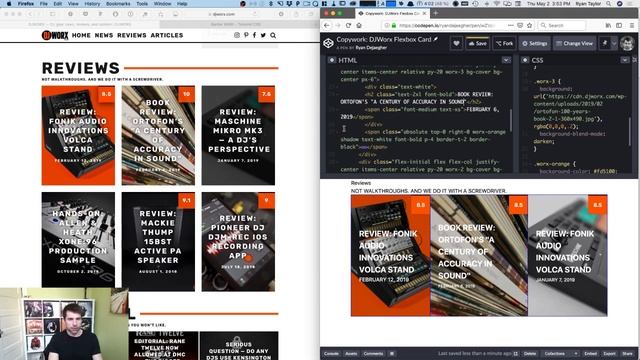This screenshot has width=640, height=360.
Task: Go to the home page in CodePen browser window
Action: click(x=359, y=25)
